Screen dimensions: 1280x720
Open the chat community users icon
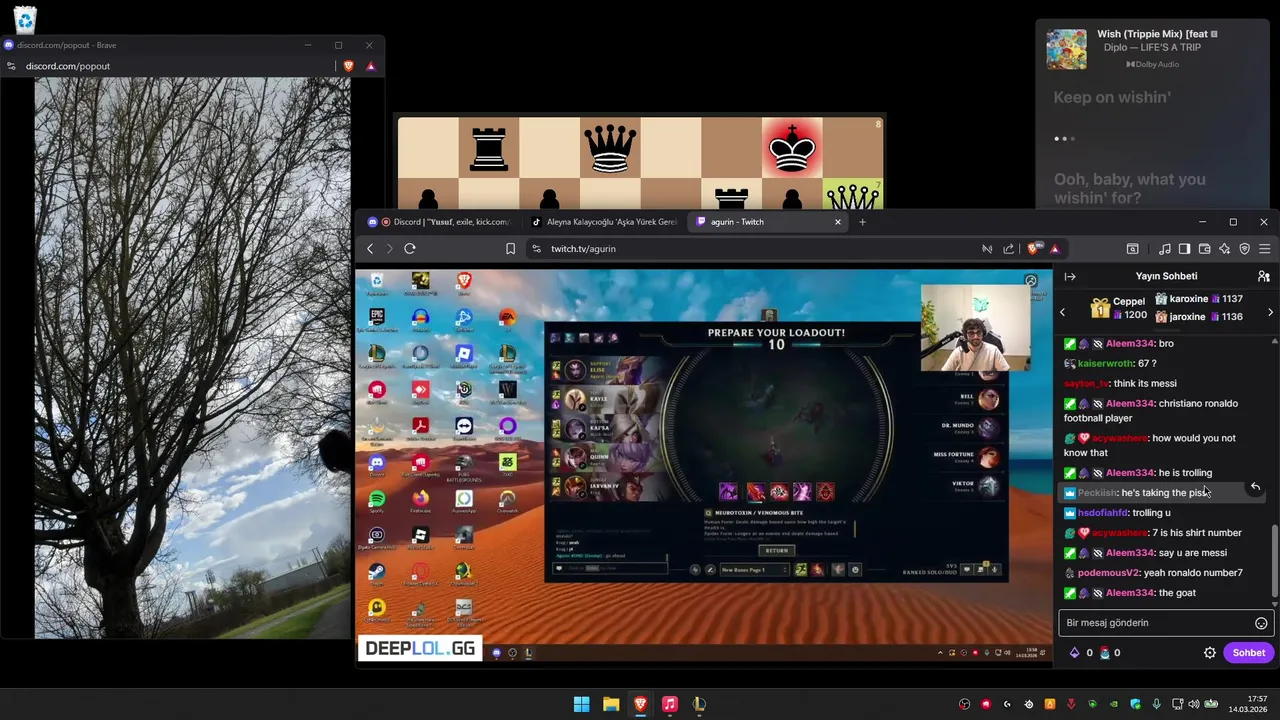point(1264,276)
